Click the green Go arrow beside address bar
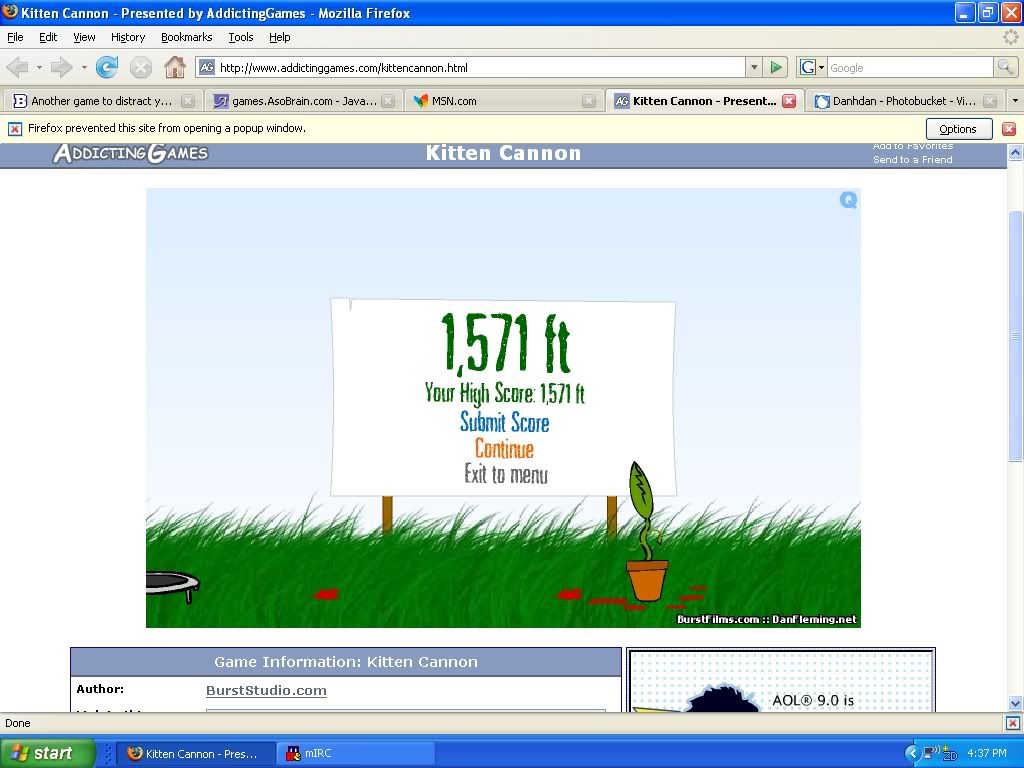1024x768 pixels. tap(776, 67)
